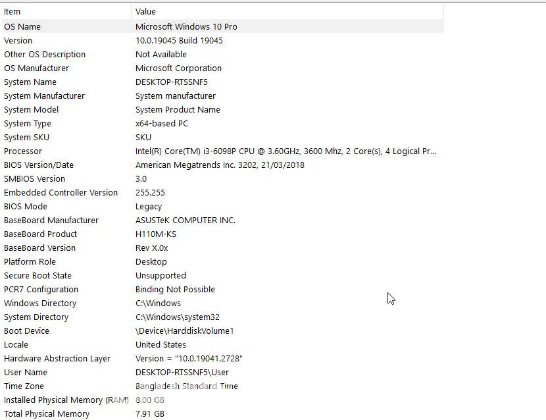Select the Other OS Description row
This screenshot has height=420, width=546.
click(x=45, y=54)
